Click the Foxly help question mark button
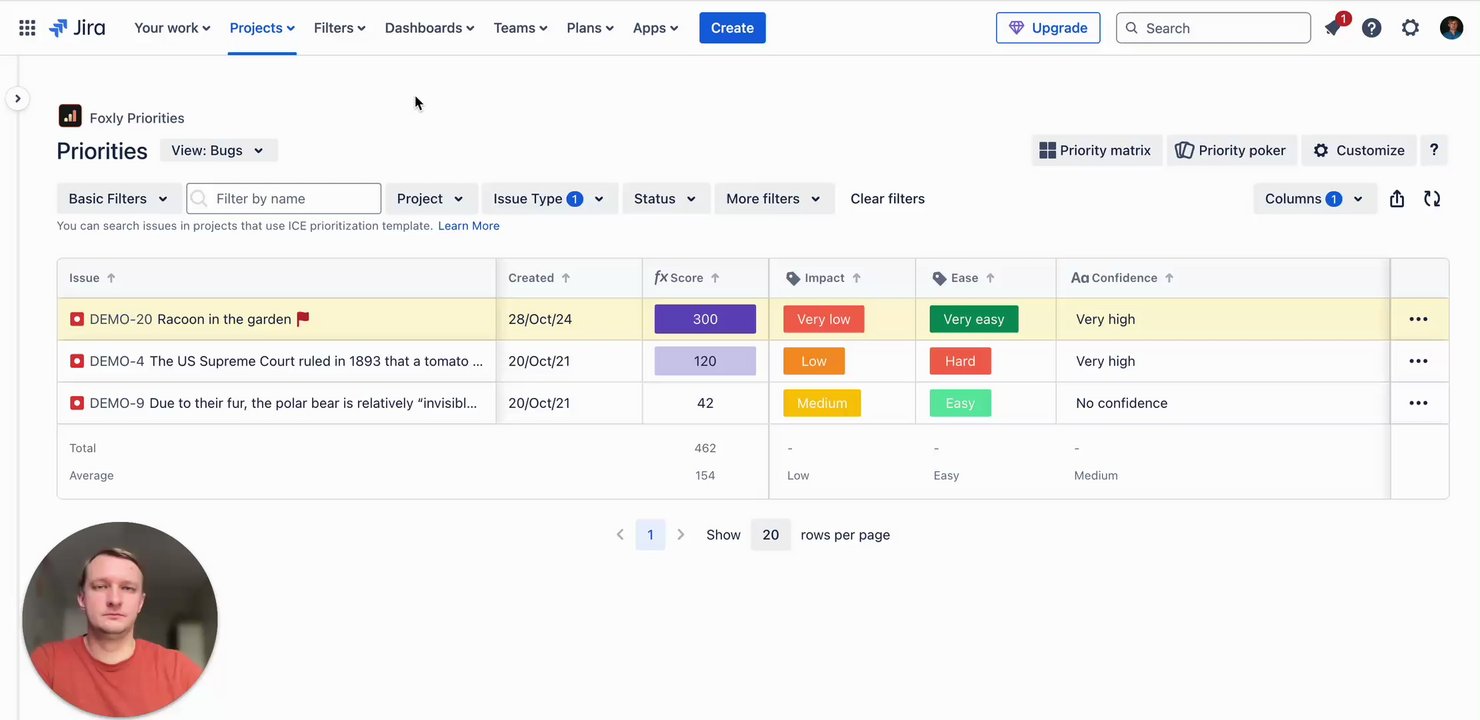This screenshot has height=720, width=1480. [1434, 150]
